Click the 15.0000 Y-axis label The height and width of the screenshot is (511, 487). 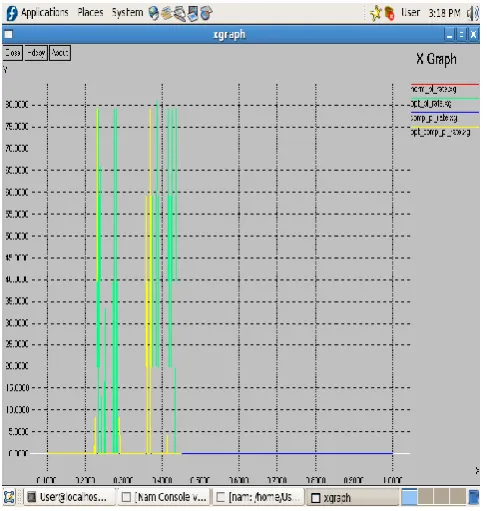point(17,388)
